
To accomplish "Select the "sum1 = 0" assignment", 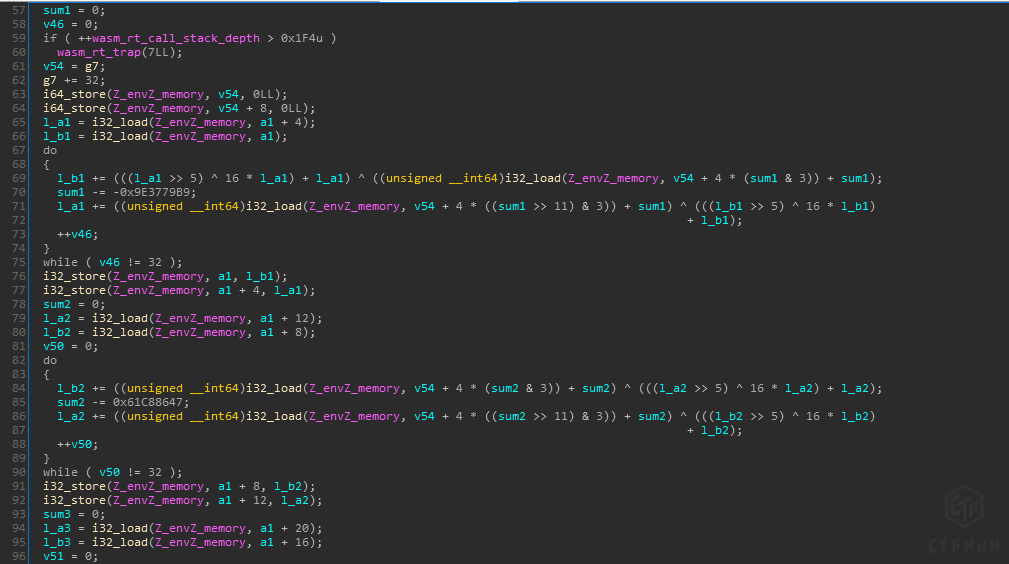I will (72, 10).
